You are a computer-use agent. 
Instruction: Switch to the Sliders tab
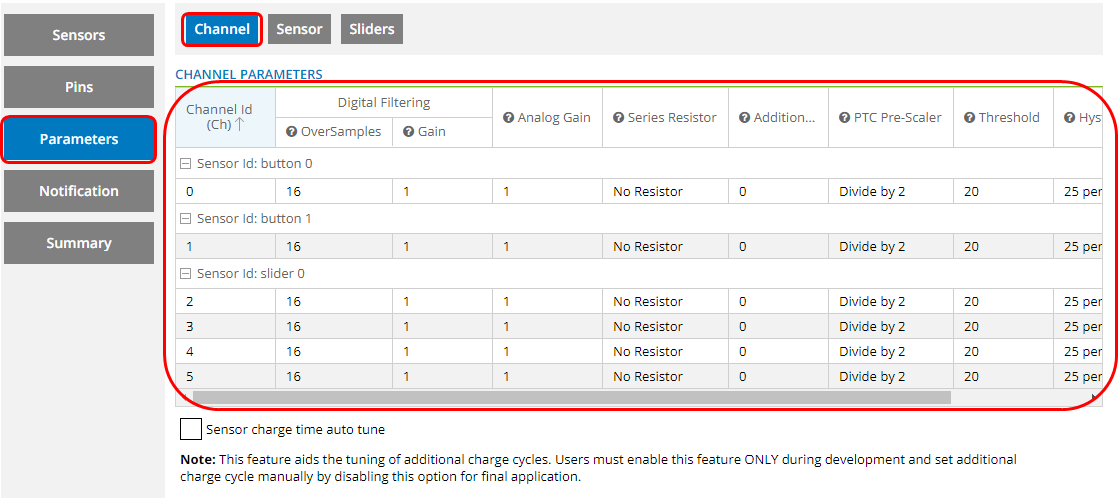point(372,29)
